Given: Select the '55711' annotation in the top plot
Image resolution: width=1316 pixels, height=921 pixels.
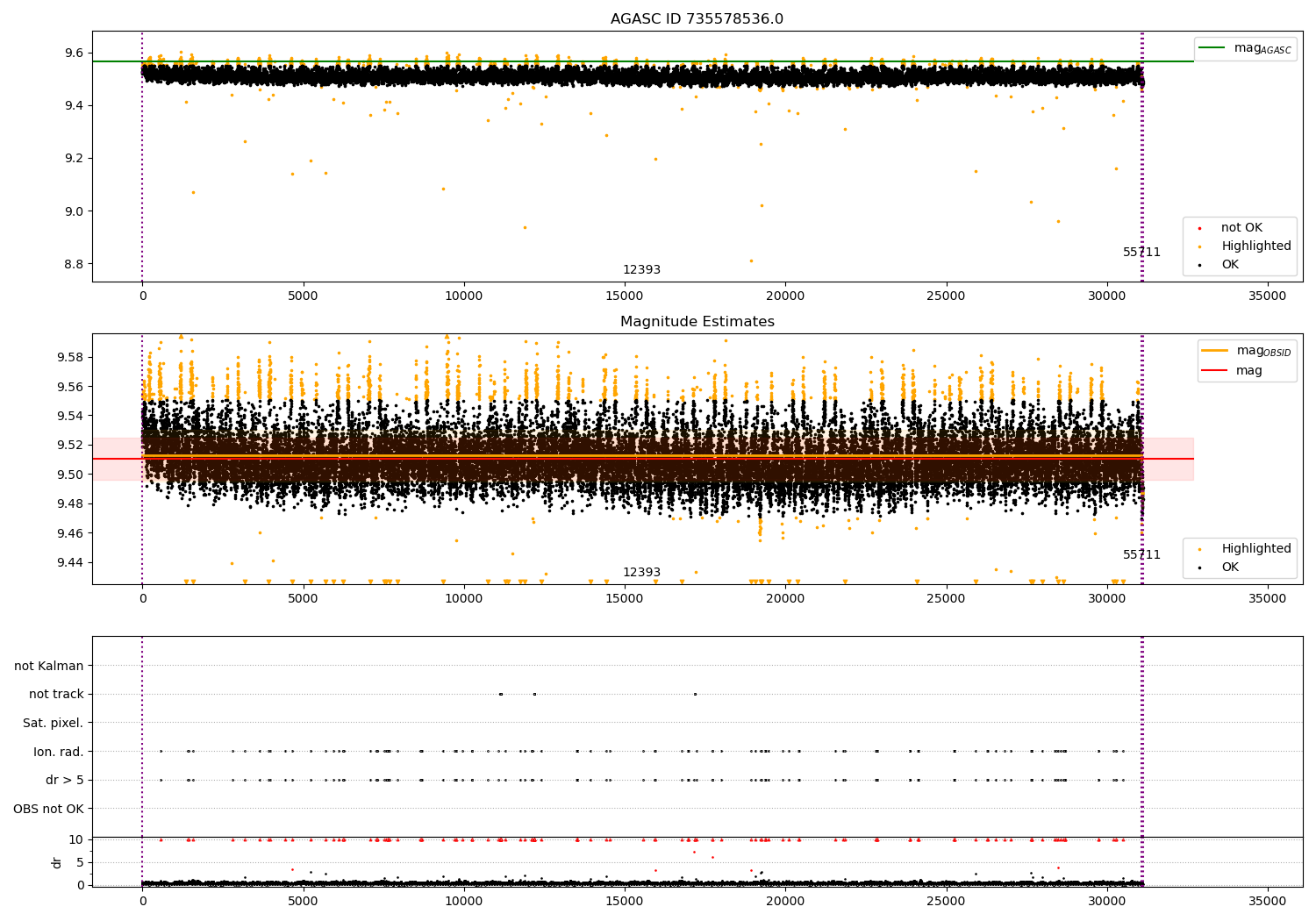Looking at the screenshot, I should (x=1141, y=253).
